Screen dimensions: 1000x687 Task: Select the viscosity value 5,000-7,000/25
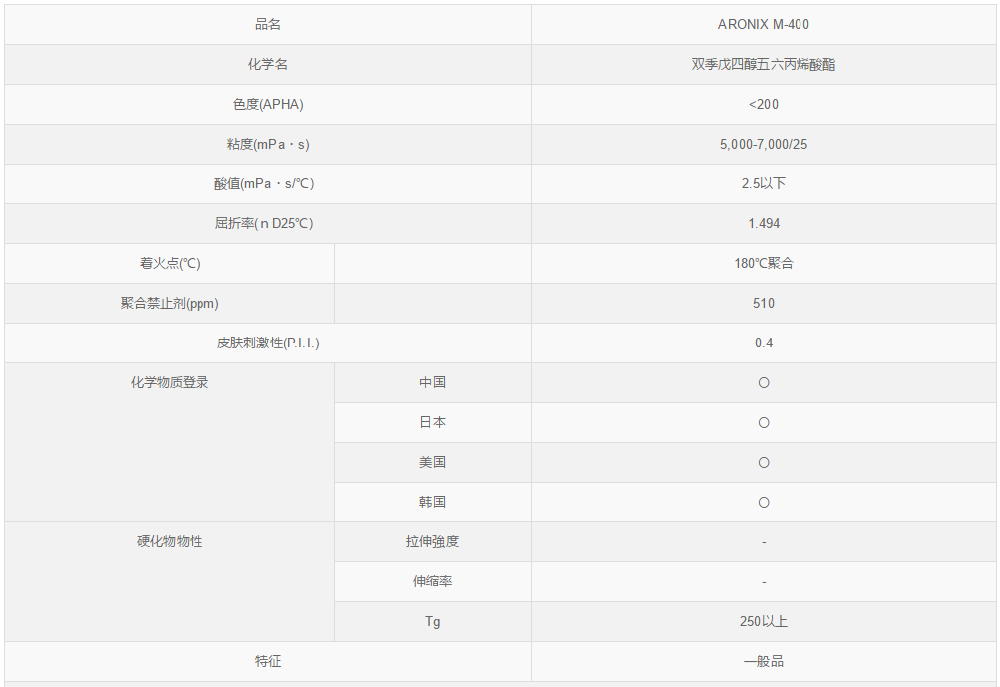pyautogui.click(x=764, y=144)
